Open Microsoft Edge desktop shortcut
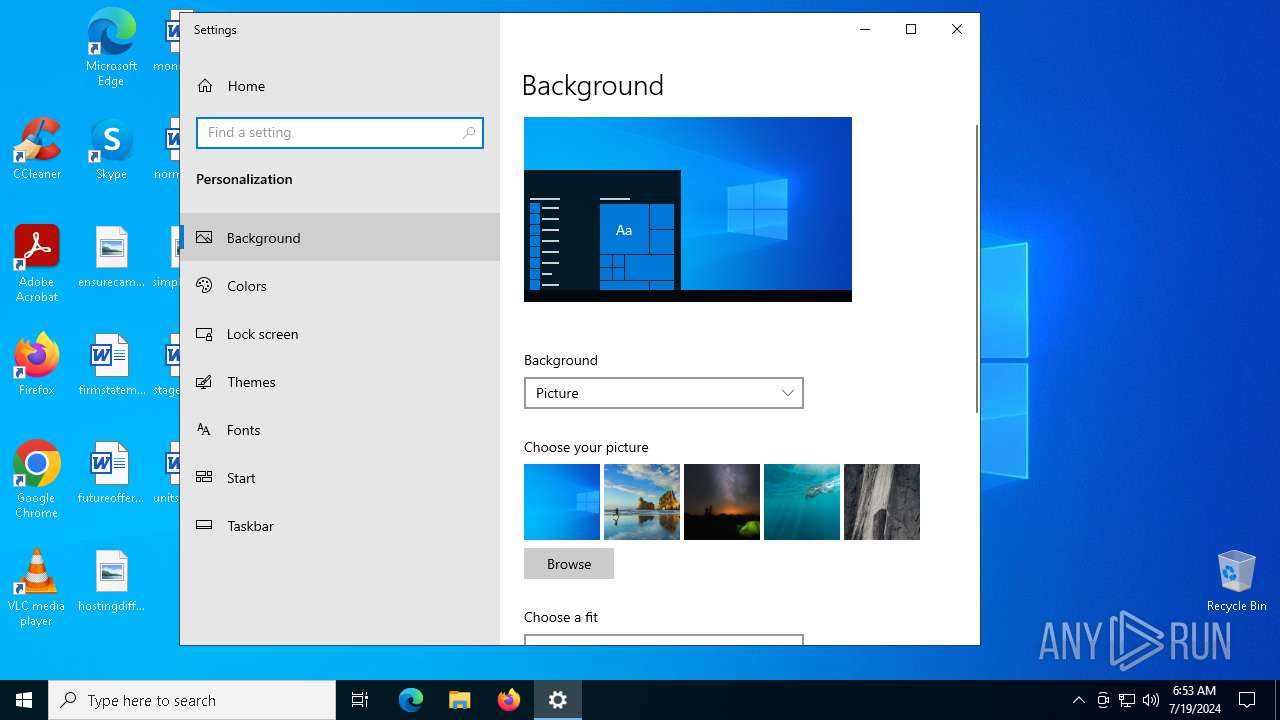Screen dimensions: 1280x720 [111, 48]
